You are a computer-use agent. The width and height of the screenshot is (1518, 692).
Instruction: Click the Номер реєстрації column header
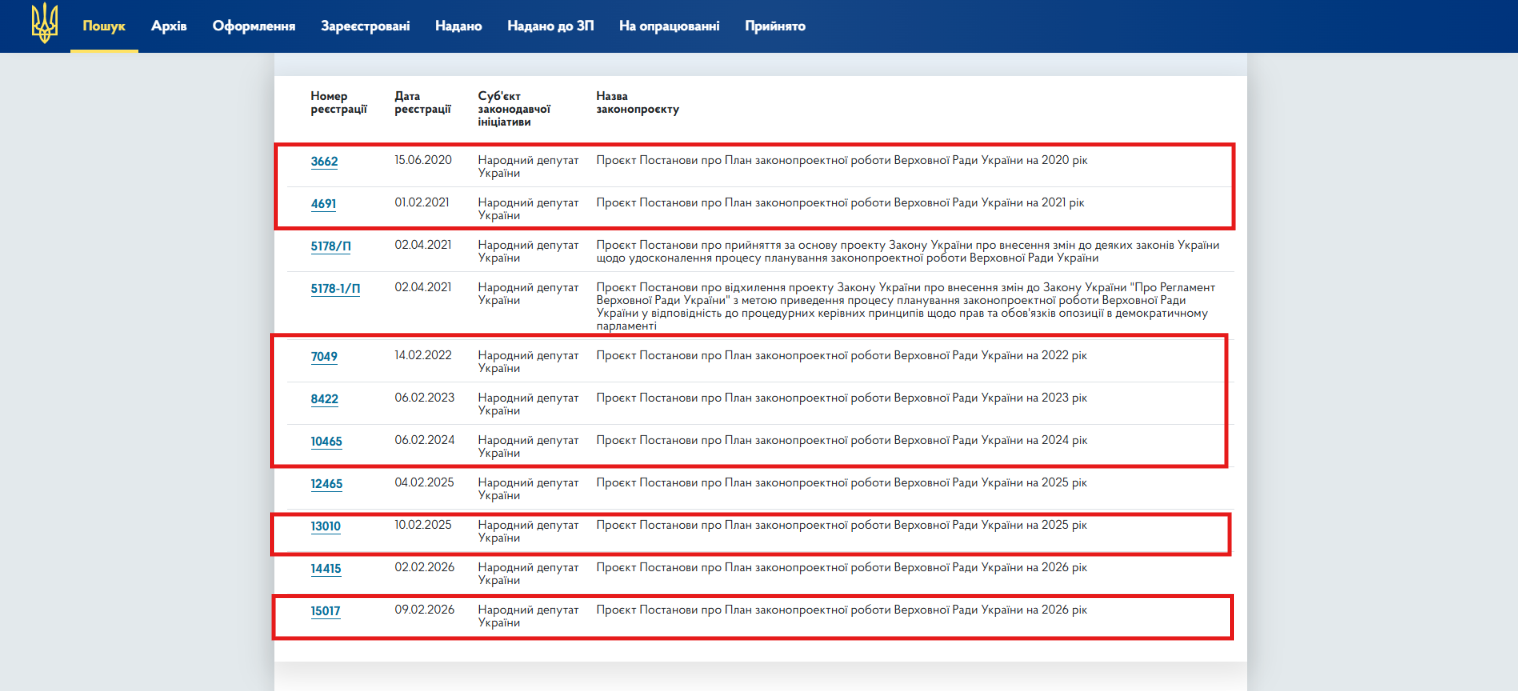(x=339, y=103)
